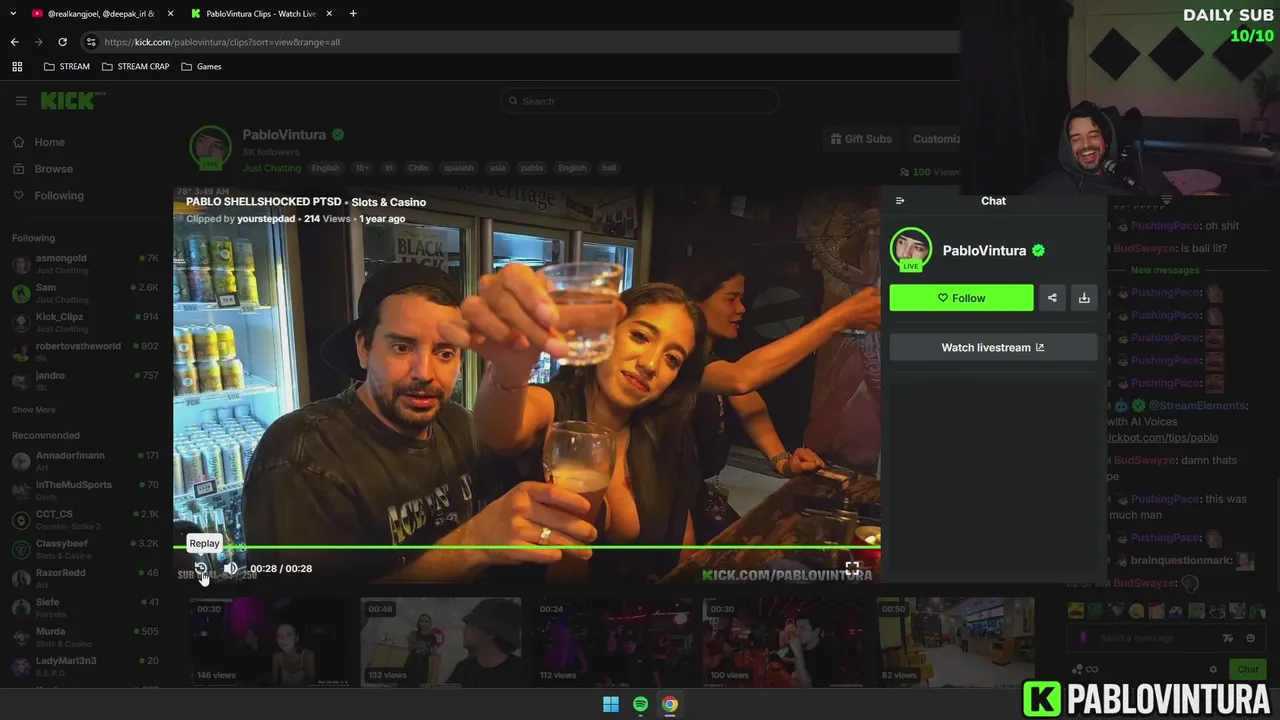The height and width of the screenshot is (720, 1280).
Task: Click the spanish tag on channel header
Action: pos(459,168)
